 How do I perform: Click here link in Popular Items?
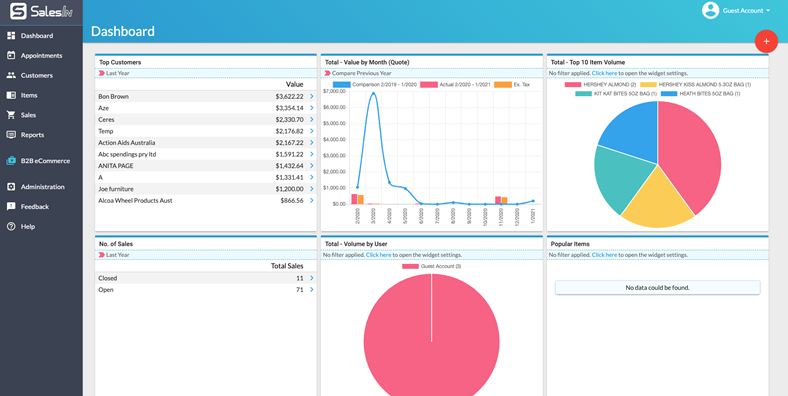tap(604, 255)
